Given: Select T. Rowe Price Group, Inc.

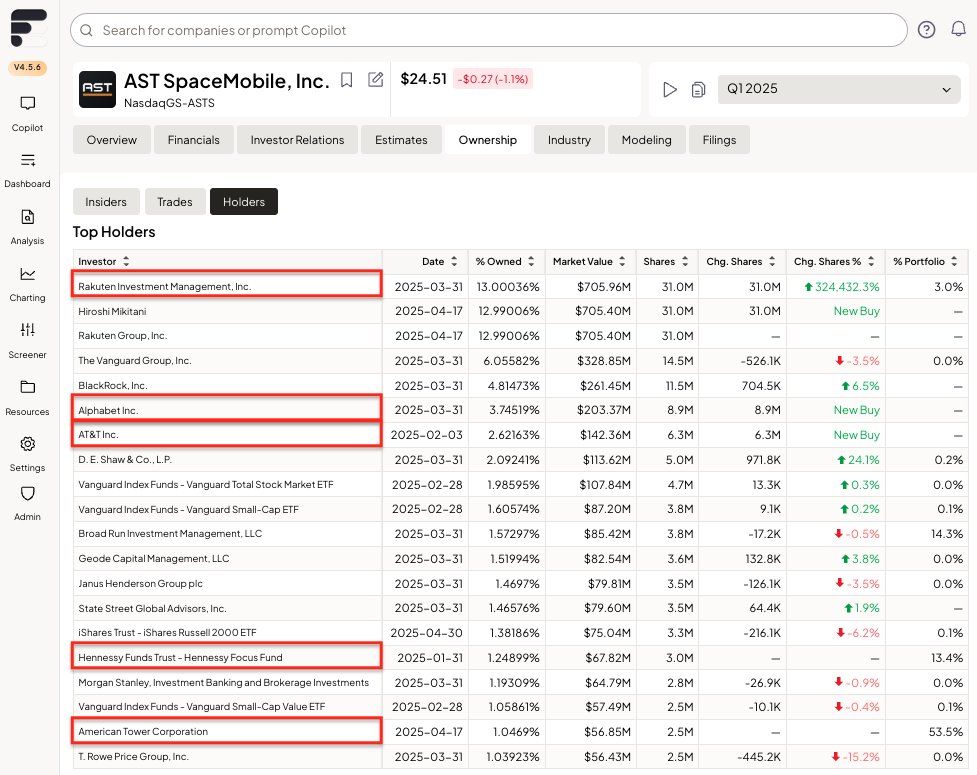Looking at the screenshot, I should 133,757.
